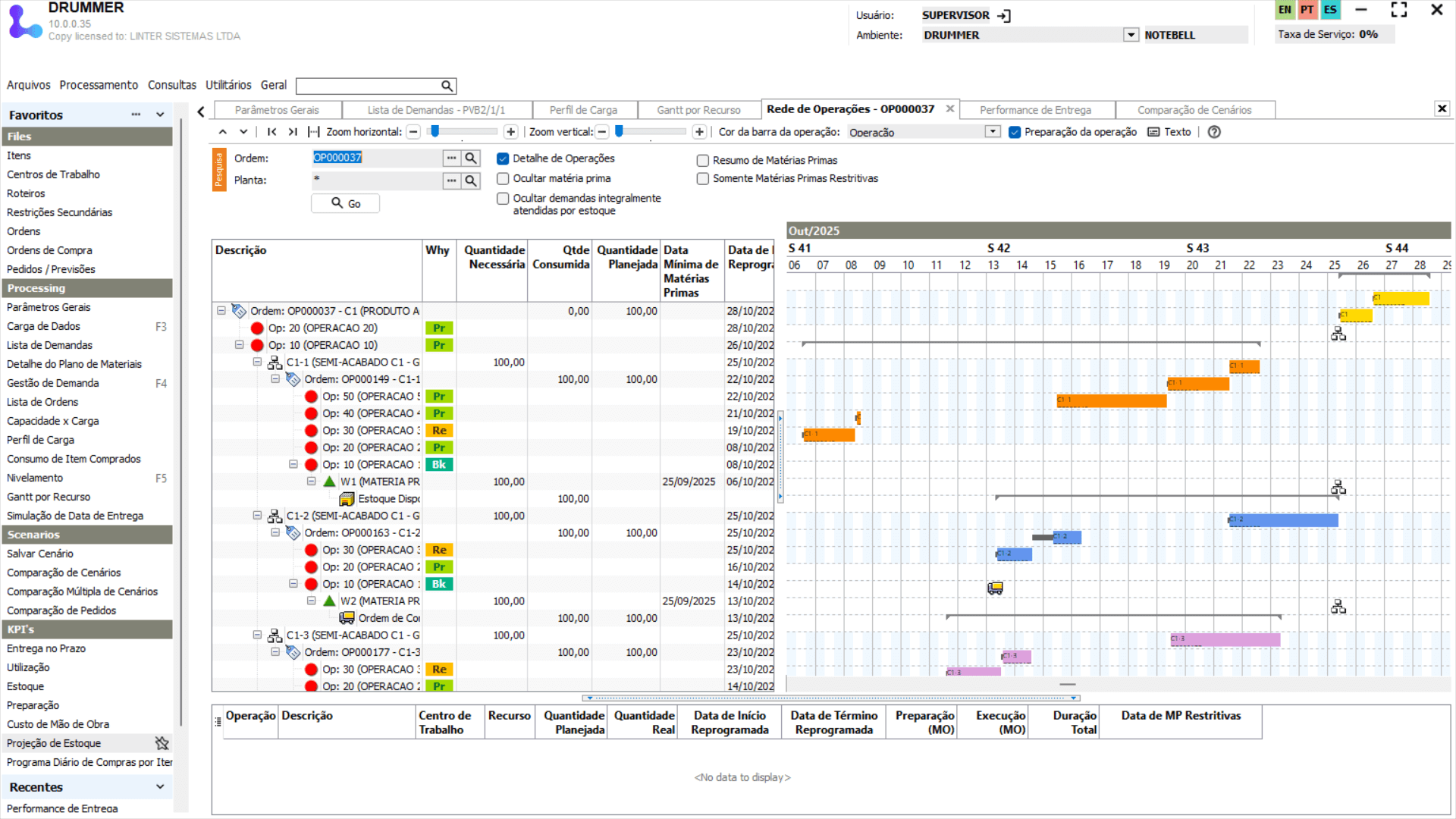Uncheck Detalhe de Operações checkbox
This screenshot has width=1456, height=819.
503,158
